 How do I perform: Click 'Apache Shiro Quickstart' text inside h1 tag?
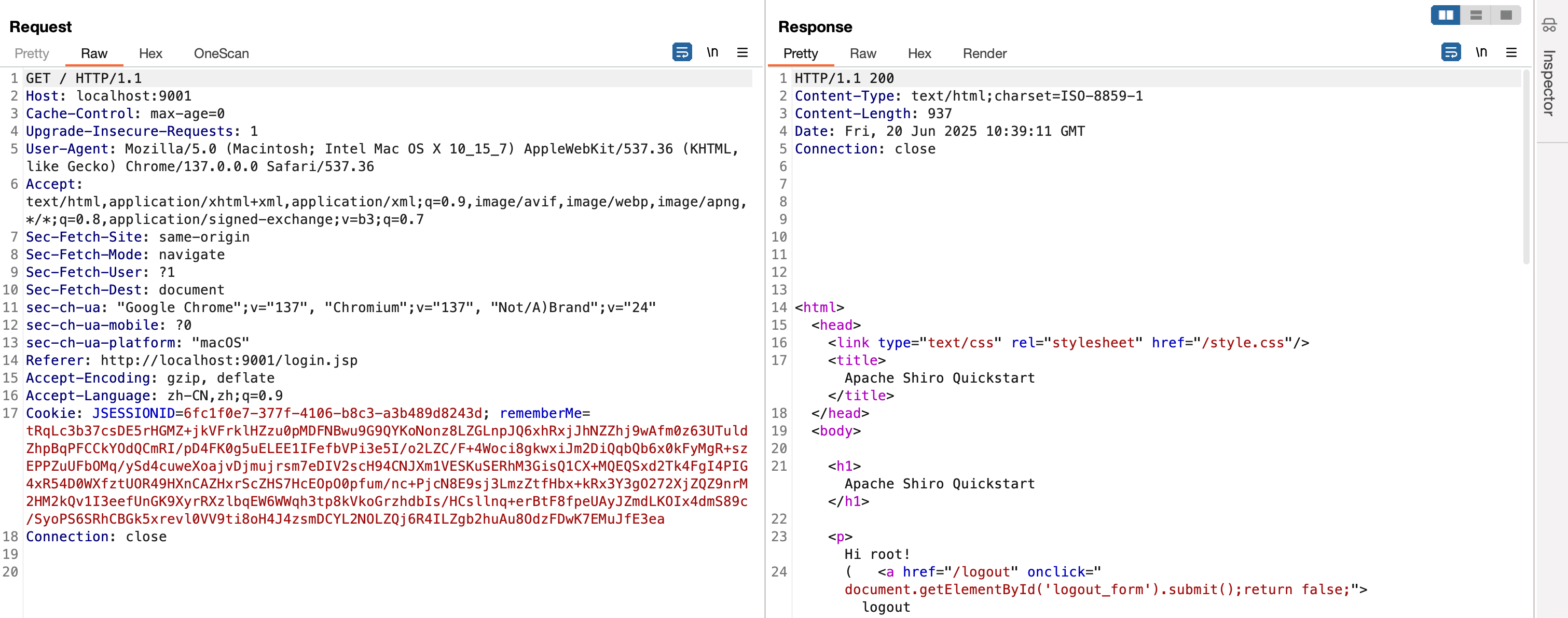point(939,484)
